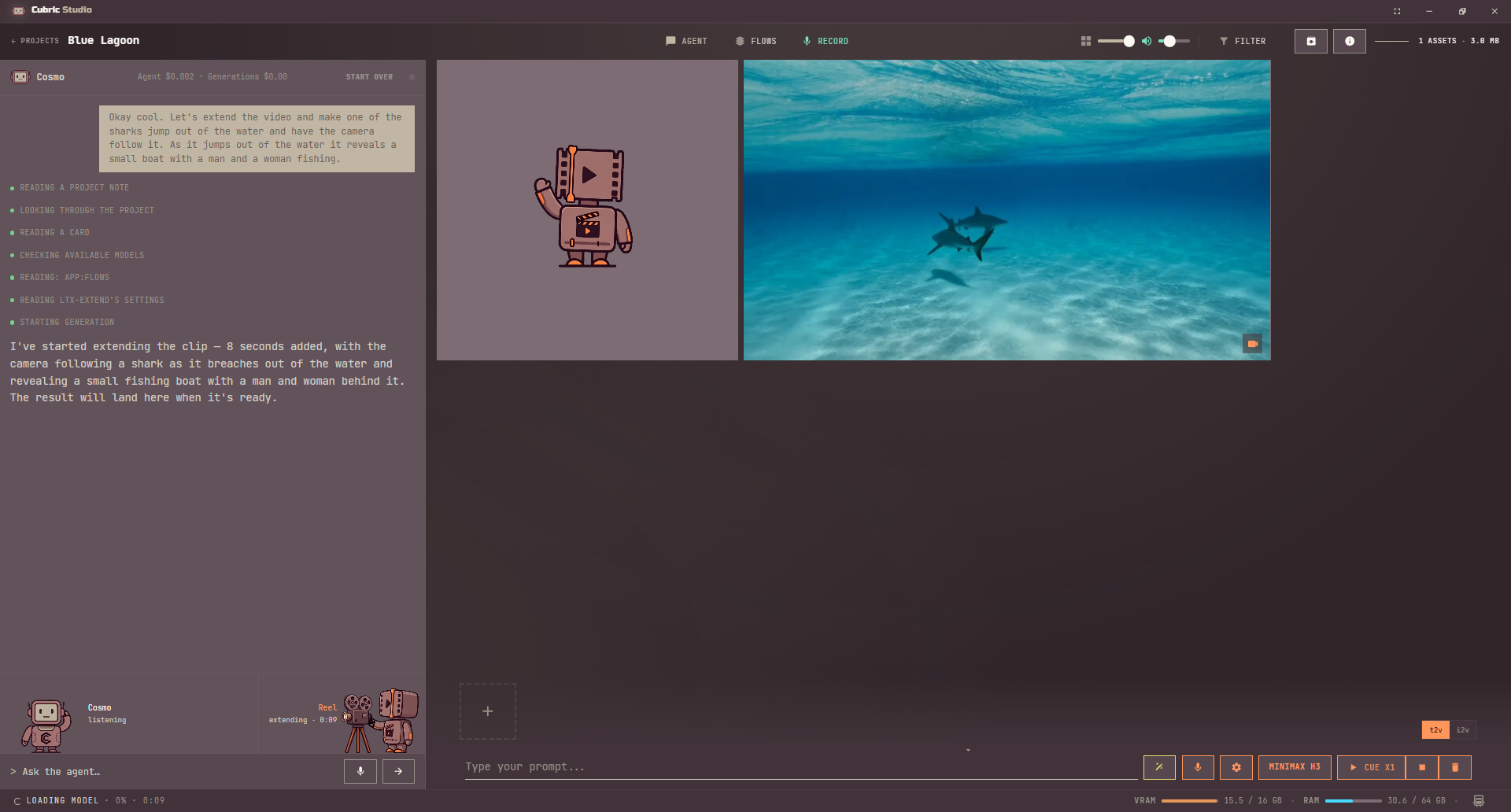
Task: Click the archive/import box icon button
Action: (1311, 41)
